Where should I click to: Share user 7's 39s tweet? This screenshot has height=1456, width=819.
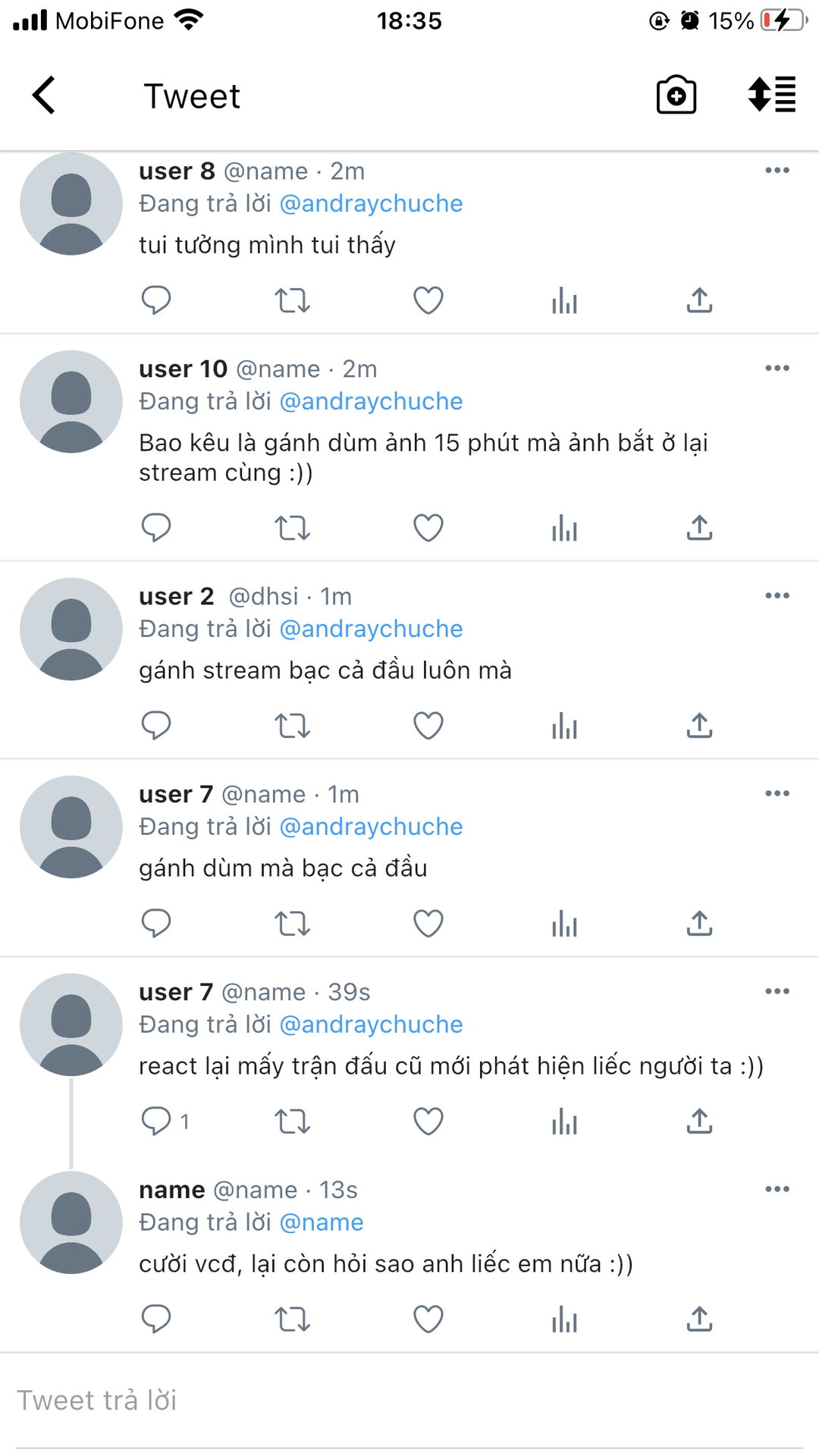(699, 1121)
